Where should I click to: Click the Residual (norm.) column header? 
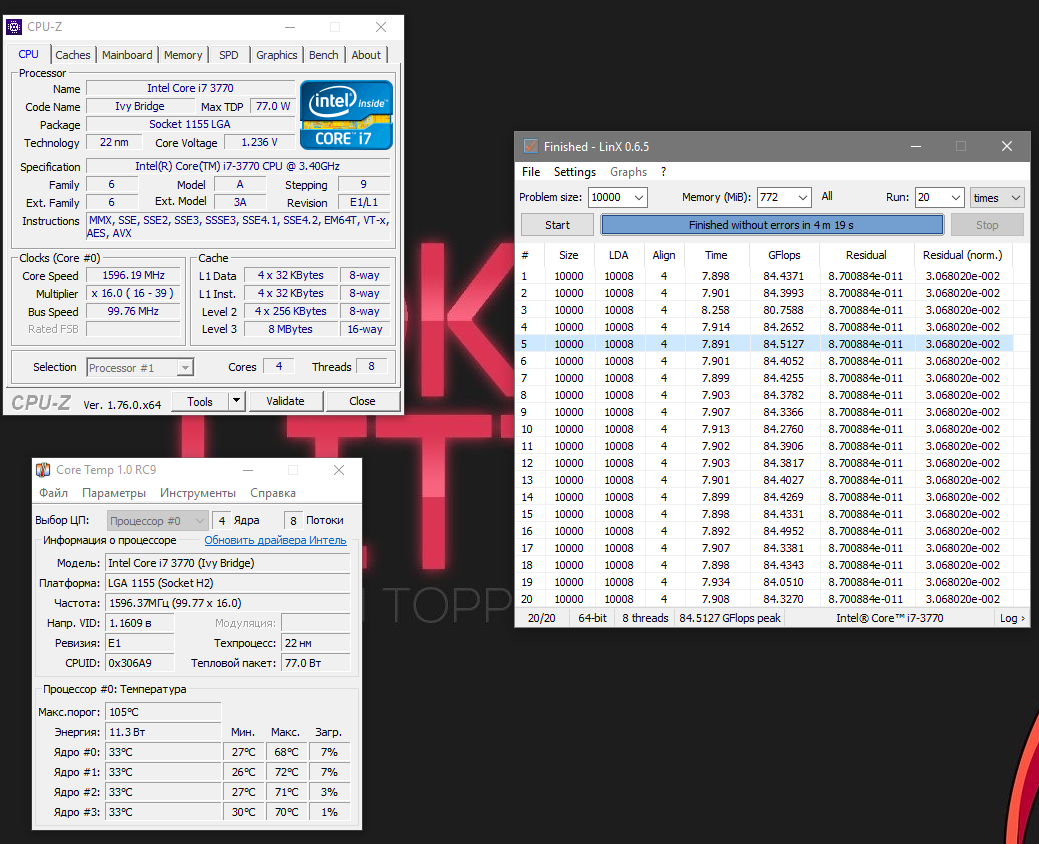pos(962,255)
